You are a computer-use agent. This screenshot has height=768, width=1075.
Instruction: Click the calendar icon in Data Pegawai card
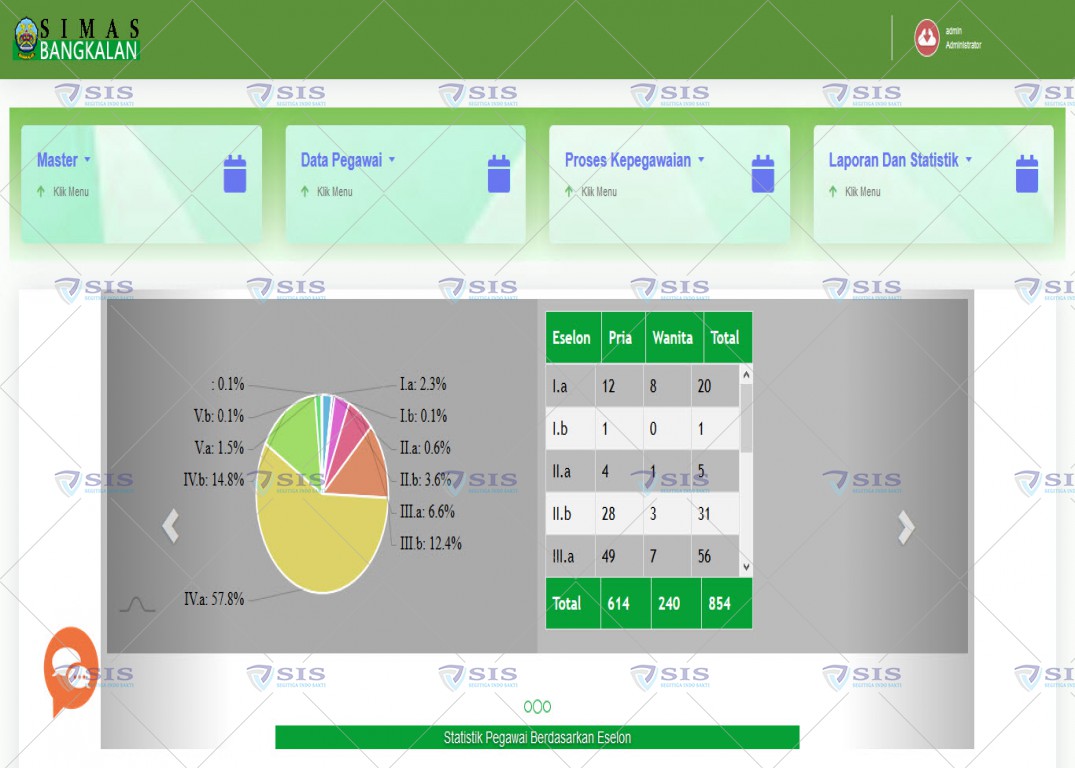[x=498, y=173]
